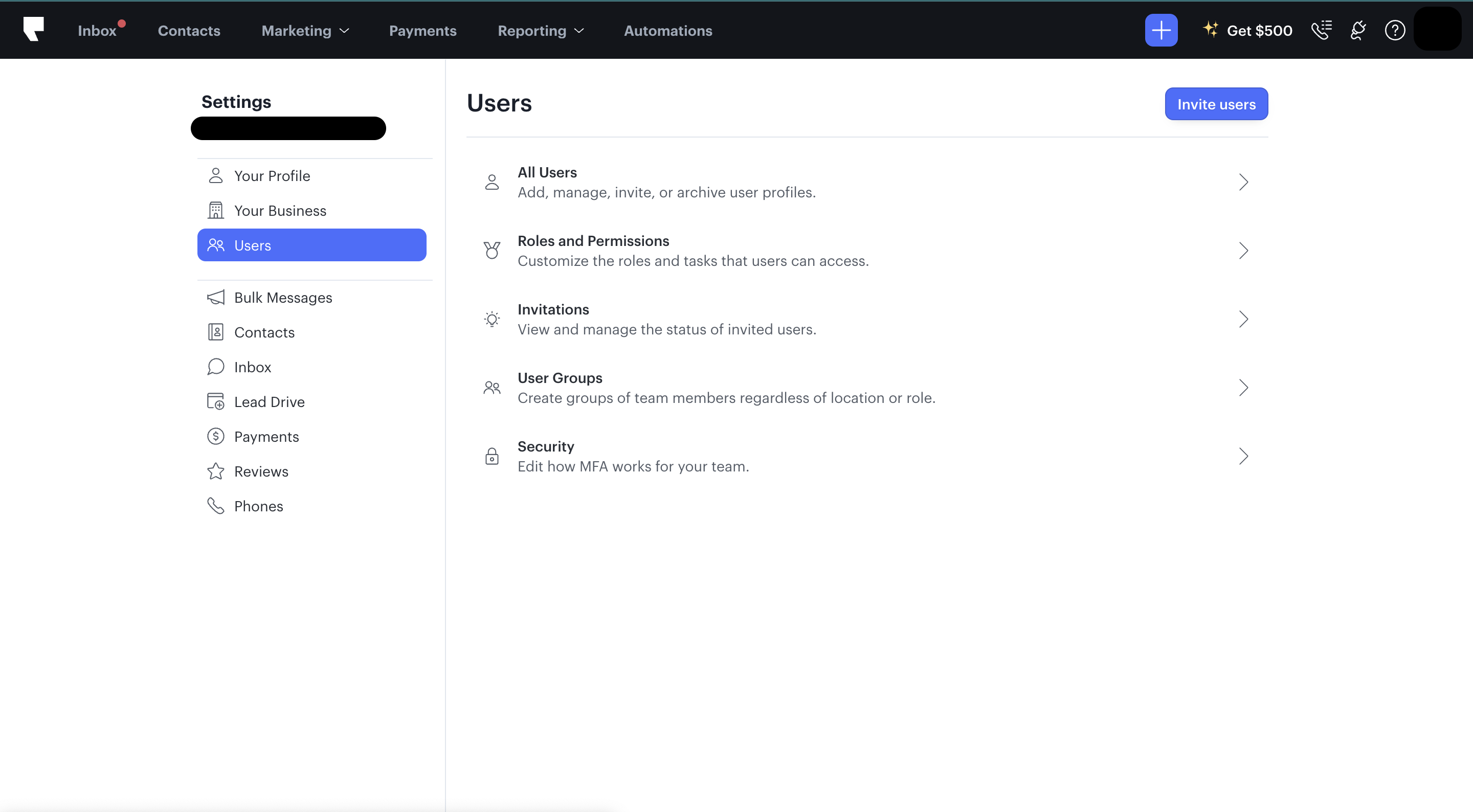Viewport: 1473px width, 812px height.
Task: Open the phone calls icon in top bar
Action: click(x=1322, y=30)
